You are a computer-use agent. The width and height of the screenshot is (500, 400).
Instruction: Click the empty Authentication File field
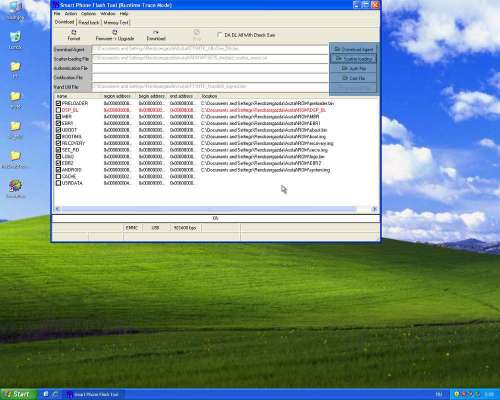coord(210,68)
